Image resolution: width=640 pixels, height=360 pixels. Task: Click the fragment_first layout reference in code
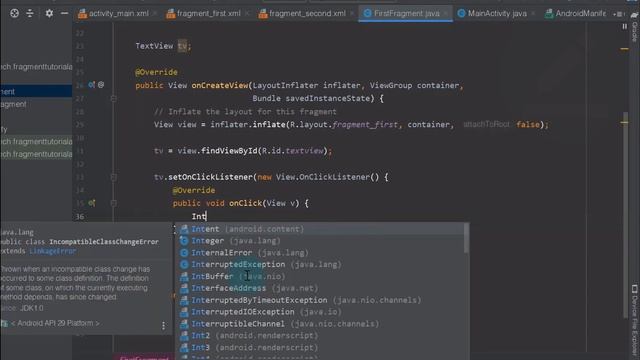click(364, 124)
